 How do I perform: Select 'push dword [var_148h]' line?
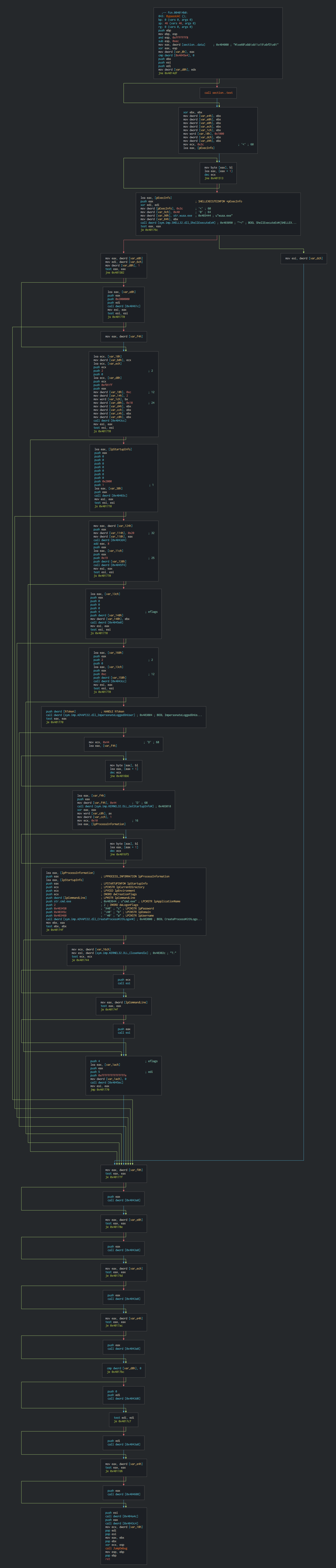tap(107, 615)
